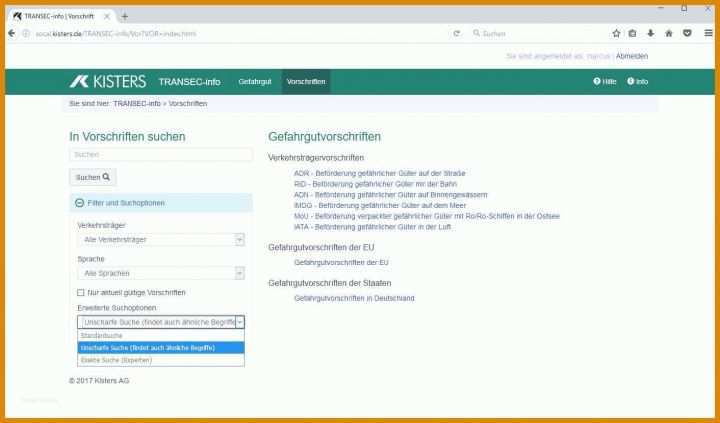Open ADR road transport regulation link

(380, 174)
